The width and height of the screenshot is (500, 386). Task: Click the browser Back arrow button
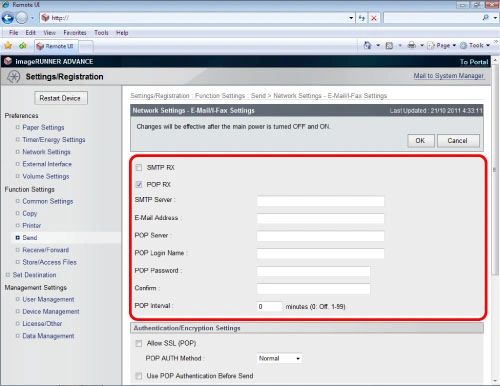[7, 18]
